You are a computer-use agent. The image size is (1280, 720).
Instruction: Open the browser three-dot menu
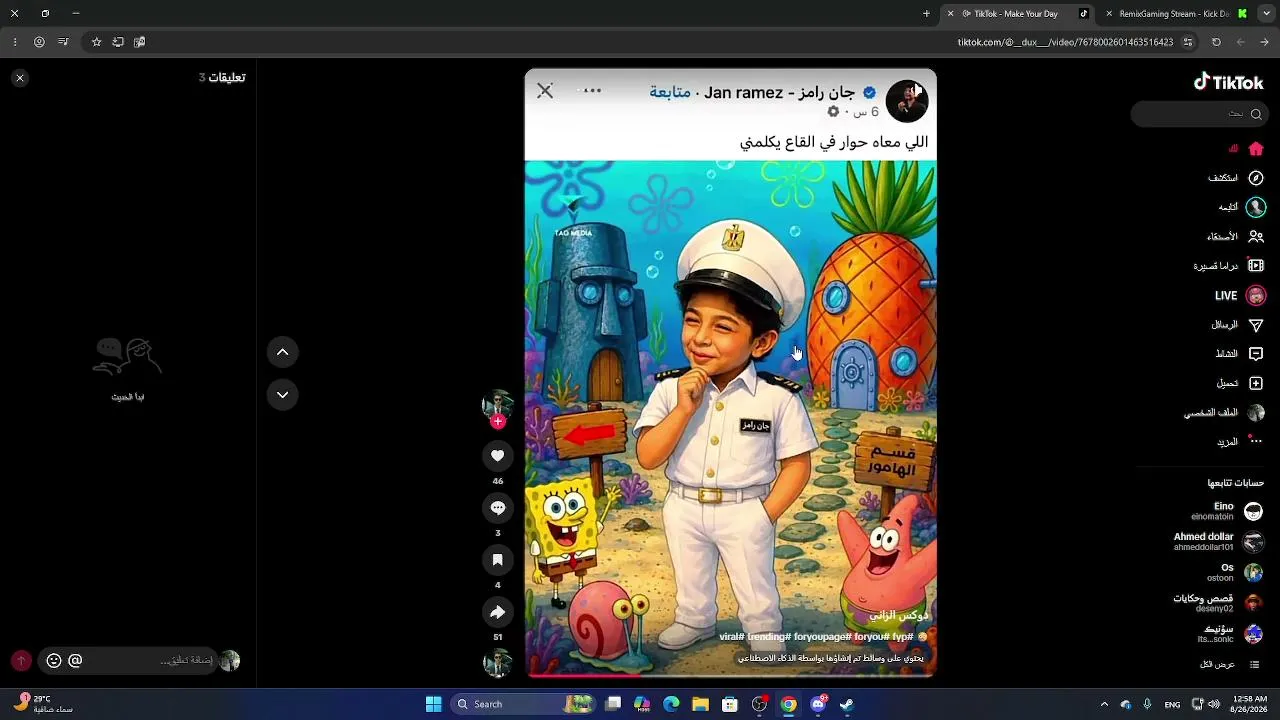tap(14, 42)
